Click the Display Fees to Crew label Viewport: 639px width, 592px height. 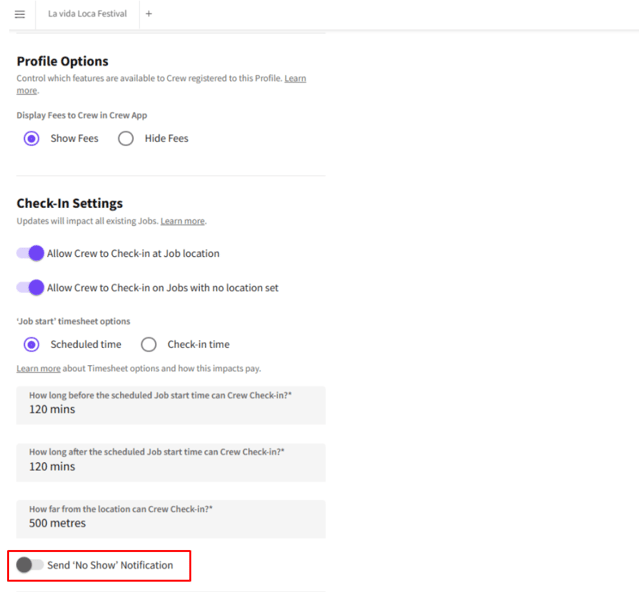pyautogui.click(x=82, y=115)
